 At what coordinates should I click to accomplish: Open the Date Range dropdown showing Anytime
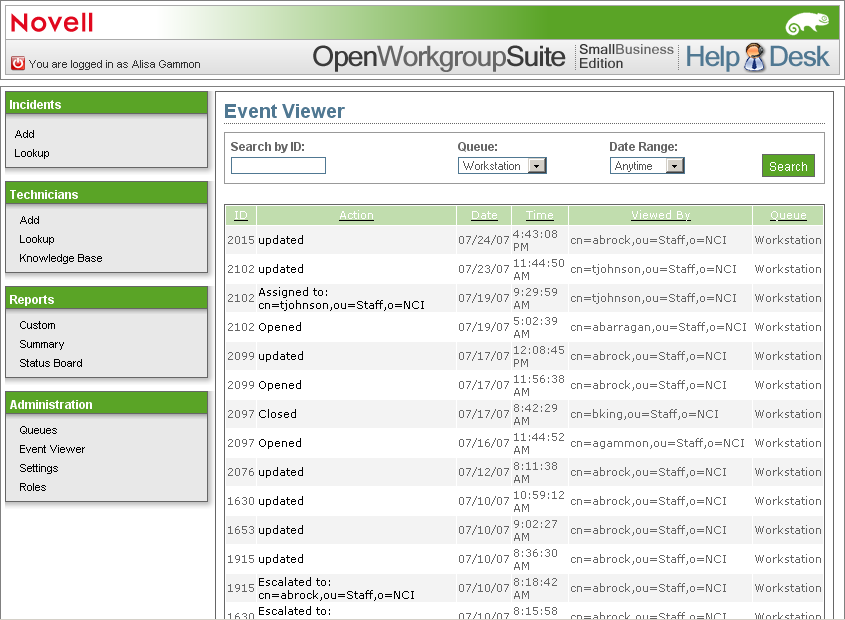tap(647, 166)
